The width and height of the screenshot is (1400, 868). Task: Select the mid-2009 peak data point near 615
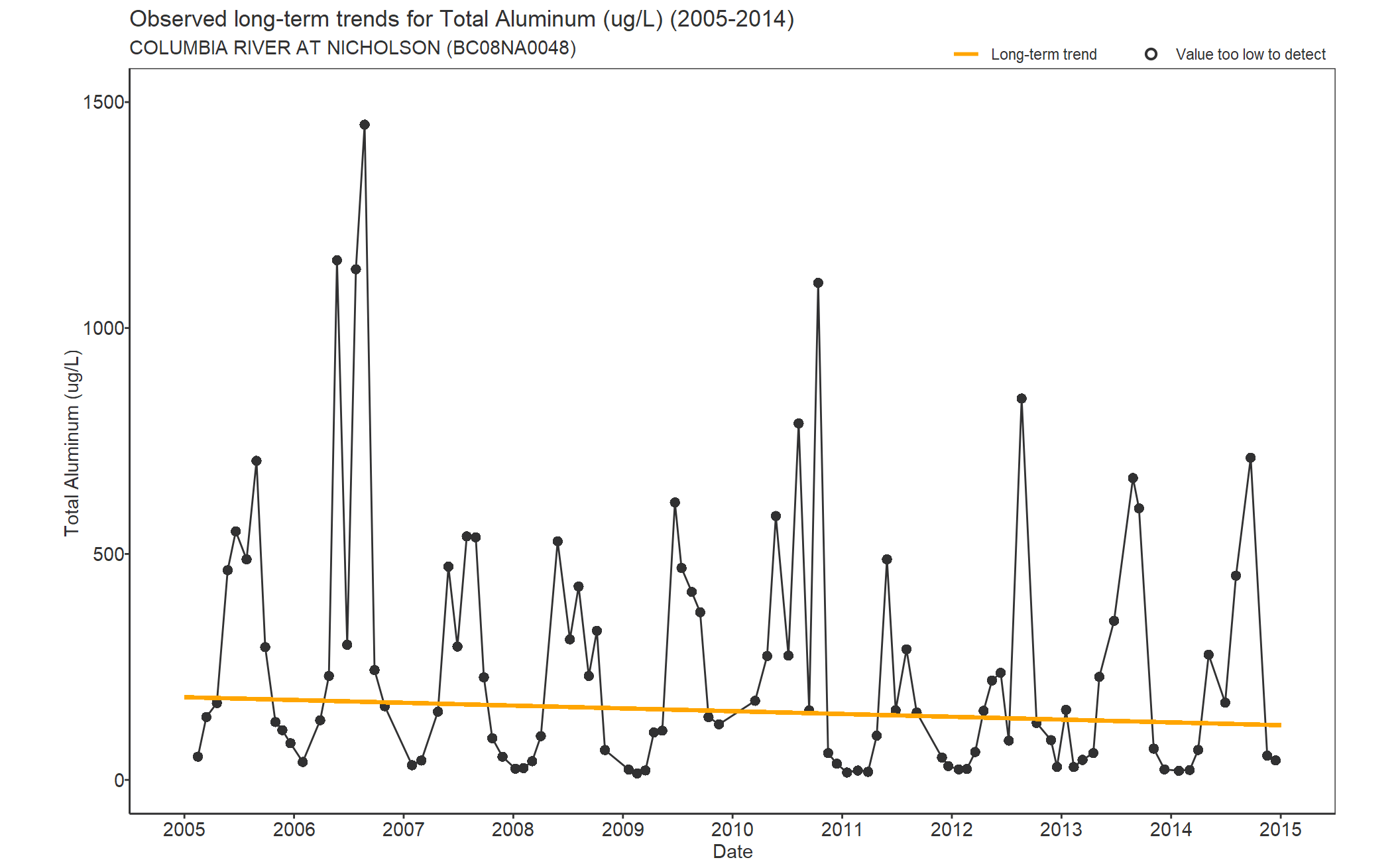coord(675,503)
